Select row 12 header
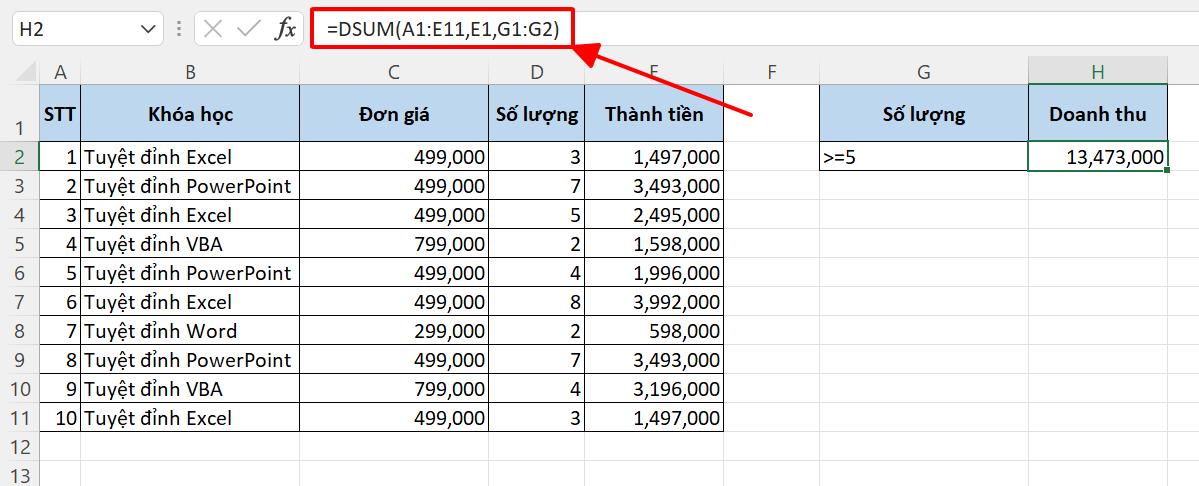This screenshot has height=486, width=1199. pos(20,447)
